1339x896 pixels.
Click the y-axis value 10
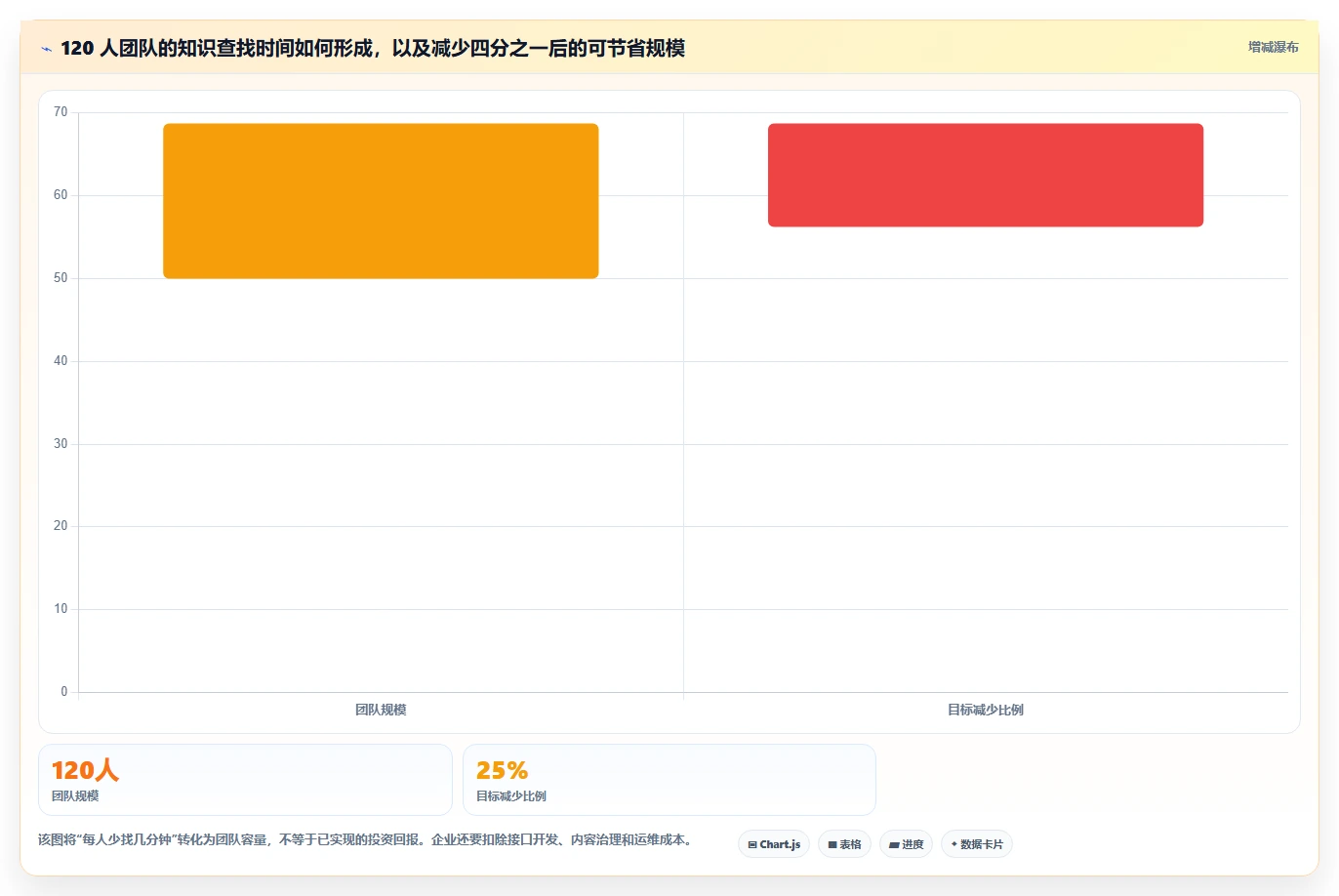tap(61, 609)
